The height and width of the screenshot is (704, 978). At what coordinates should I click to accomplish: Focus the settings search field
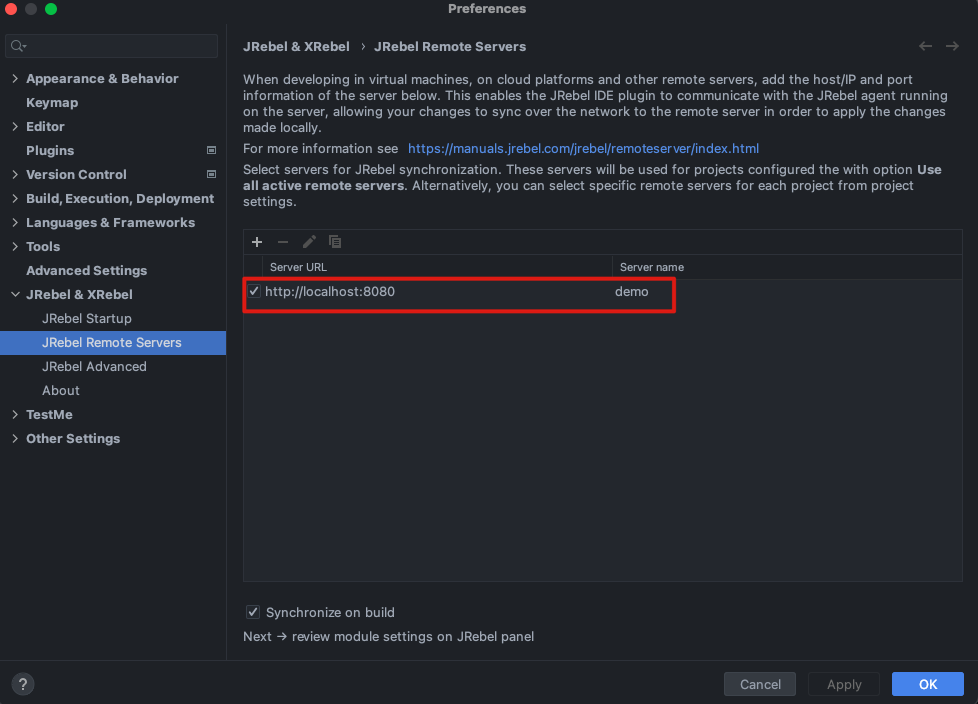112,46
